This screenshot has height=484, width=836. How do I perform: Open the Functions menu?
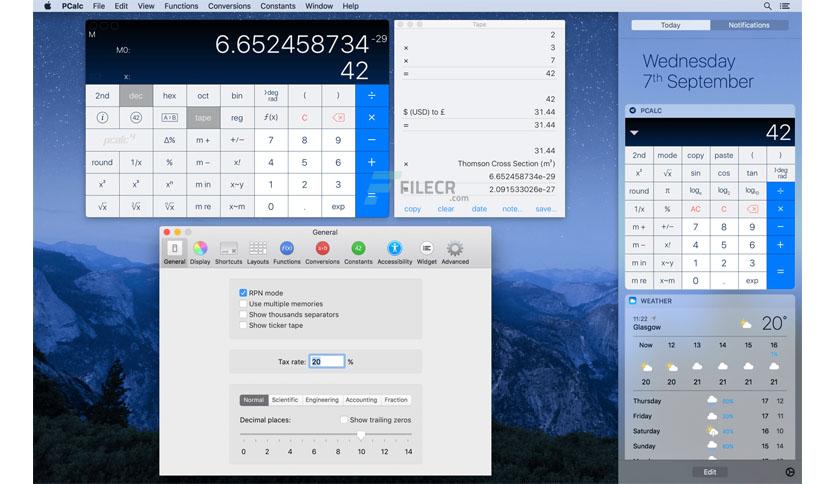pyautogui.click(x=181, y=6)
